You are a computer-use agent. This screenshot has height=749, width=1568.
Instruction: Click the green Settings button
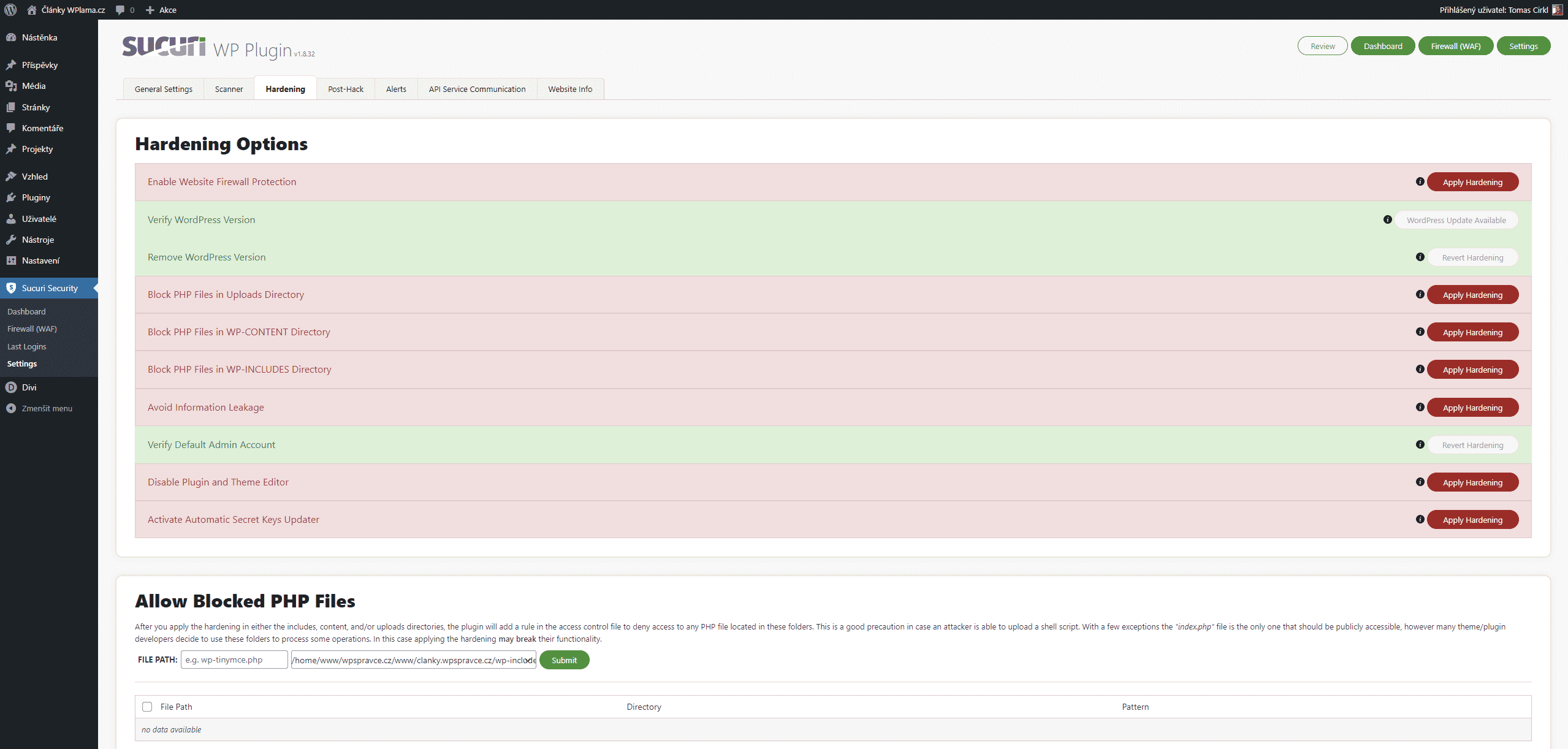click(x=1524, y=46)
